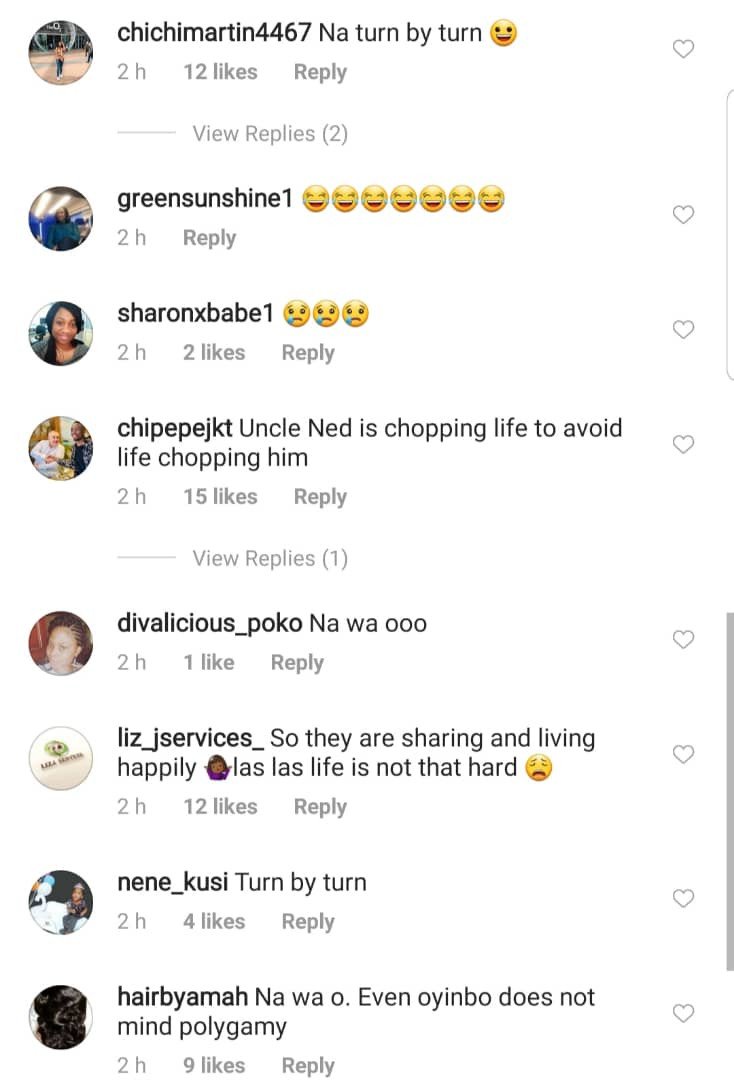This screenshot has height=1080, width=734.
Task: Click the vertical scrollbar on the right
Action: pyautogui.click(x=729, y=791)
